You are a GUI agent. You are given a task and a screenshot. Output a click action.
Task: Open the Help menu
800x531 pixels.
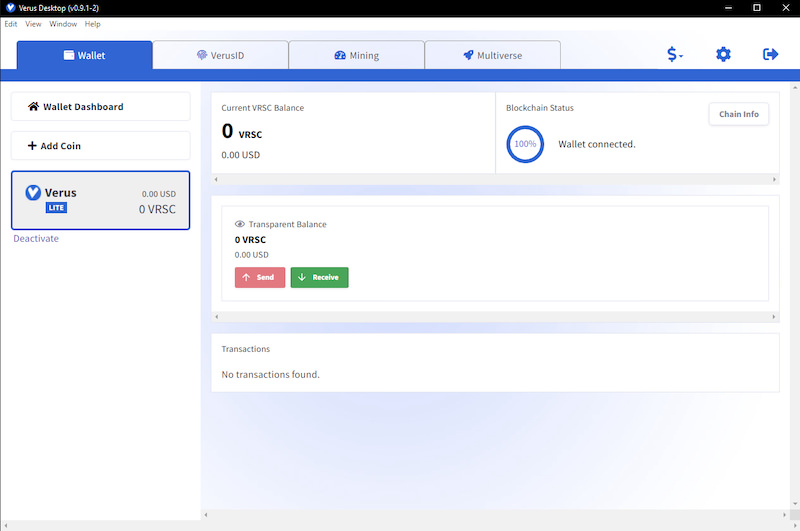coord(92,24)
